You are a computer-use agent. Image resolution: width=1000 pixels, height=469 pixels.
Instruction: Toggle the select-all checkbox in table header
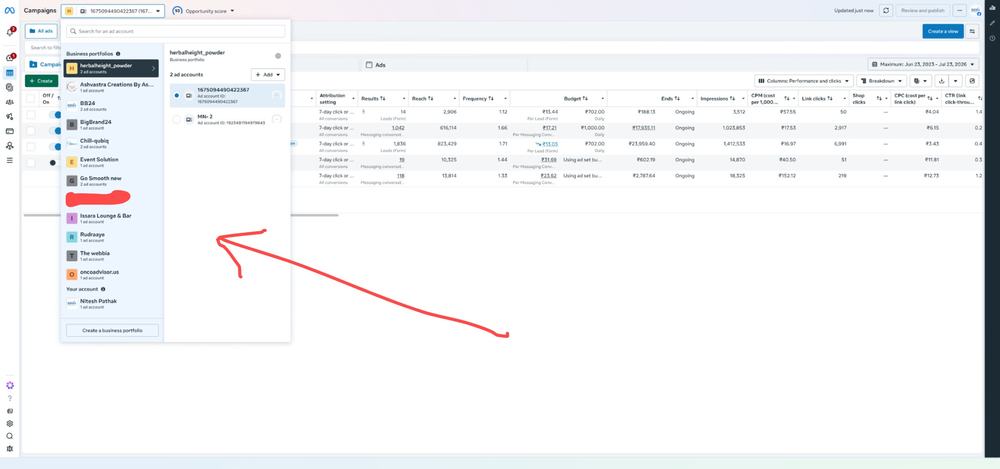[31, 98]
